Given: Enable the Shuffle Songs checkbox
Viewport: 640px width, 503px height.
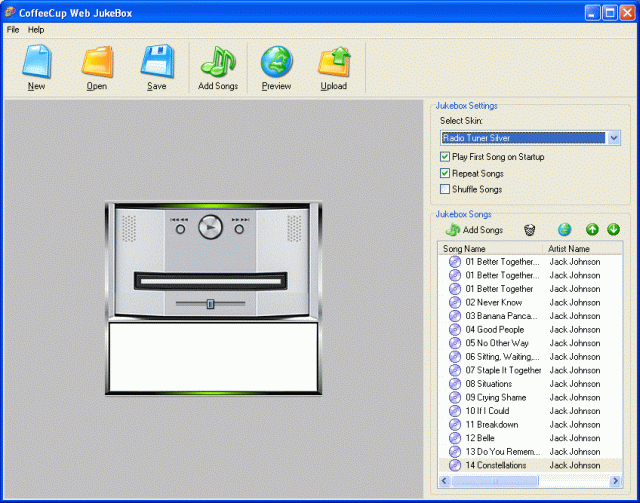Looking at the screenshot, I should pos(445,189).
